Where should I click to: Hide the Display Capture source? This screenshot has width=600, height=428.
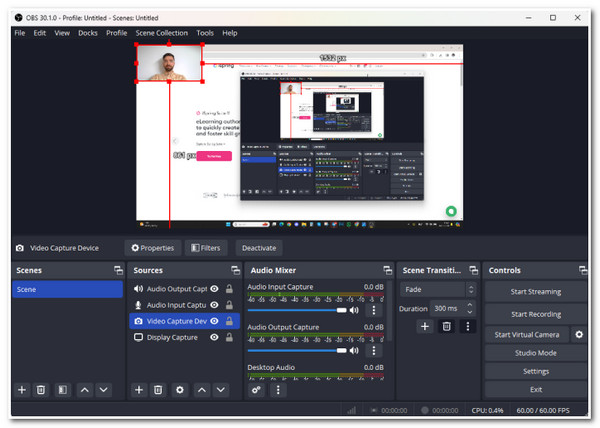pyautogui.click(x=214, y=337)
